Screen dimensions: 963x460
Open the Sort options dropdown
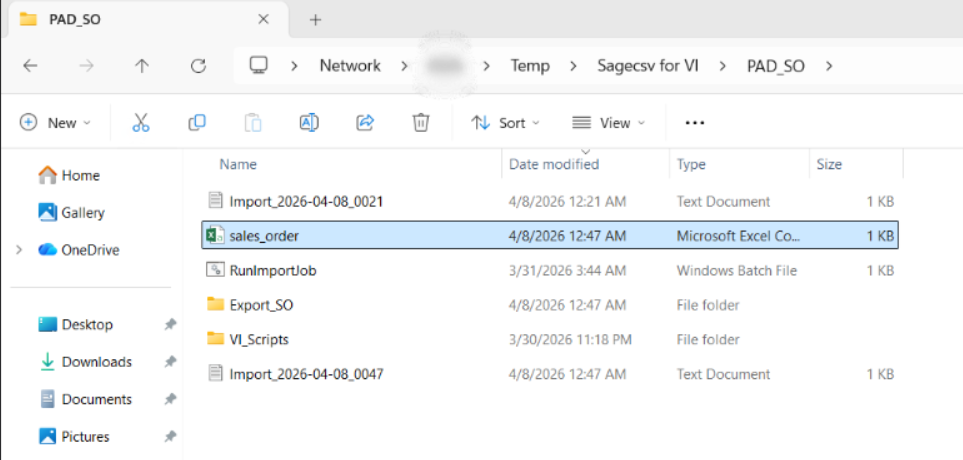[x=505, y=123]
